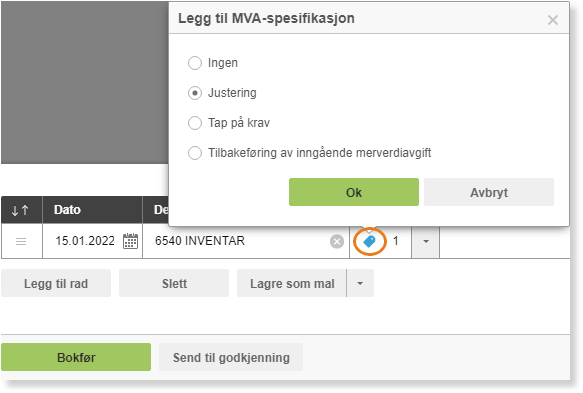
Task: Expand the Lagre som mal dropdown arrow
Action: (x=360, y=283)
